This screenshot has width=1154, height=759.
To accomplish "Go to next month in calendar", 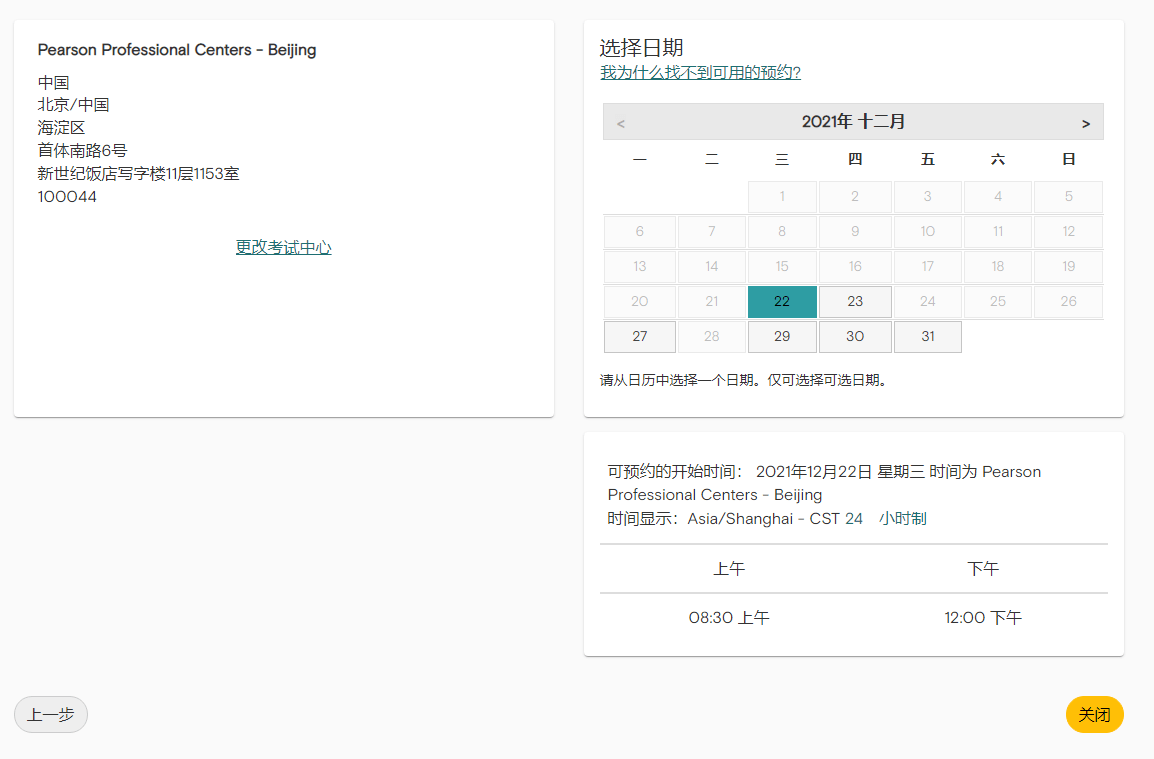I will [1086, 123].
